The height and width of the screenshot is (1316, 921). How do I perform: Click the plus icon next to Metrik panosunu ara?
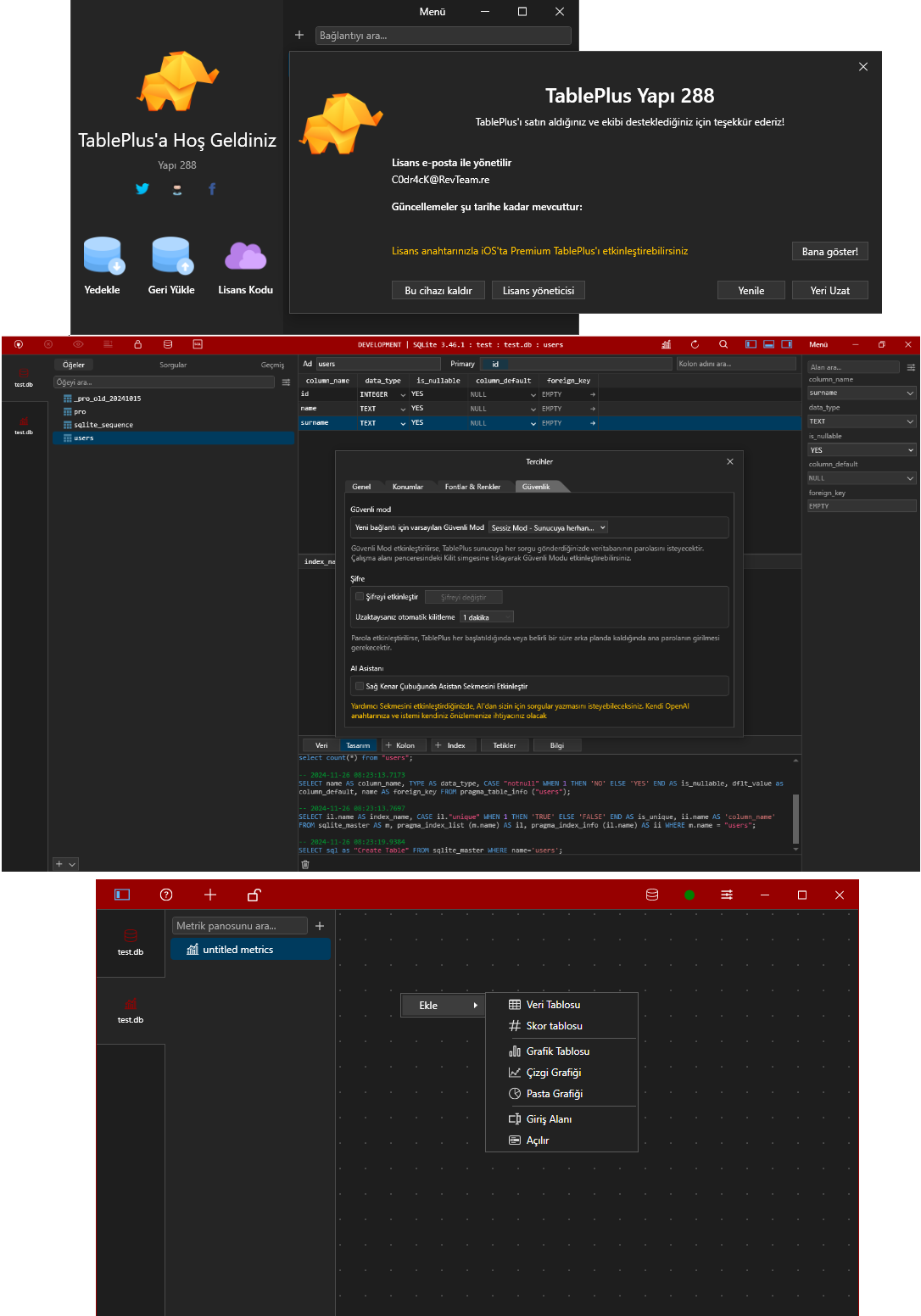[320, 926]
